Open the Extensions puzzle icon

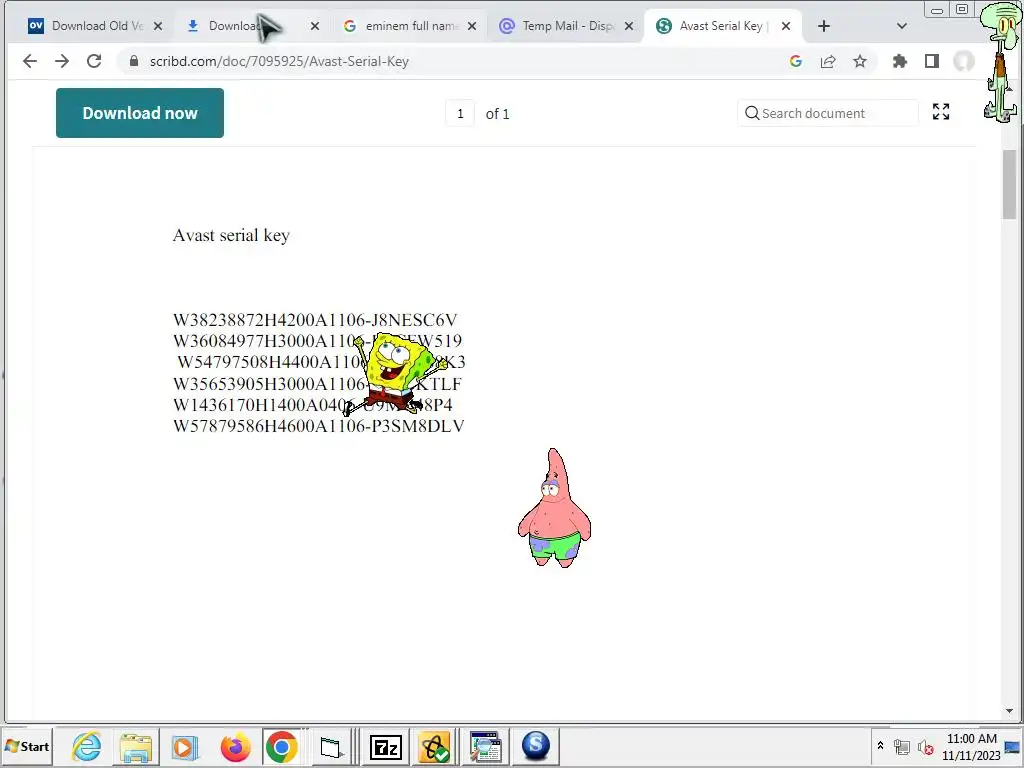tap(900, 61)
